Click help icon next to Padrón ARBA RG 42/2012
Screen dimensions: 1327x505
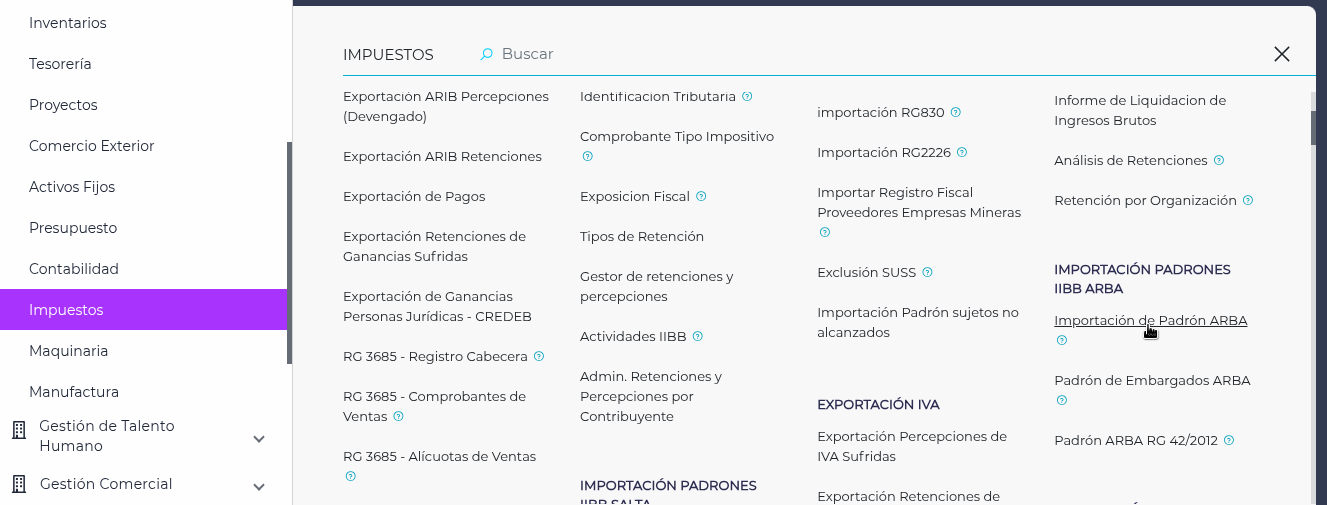1229,441
